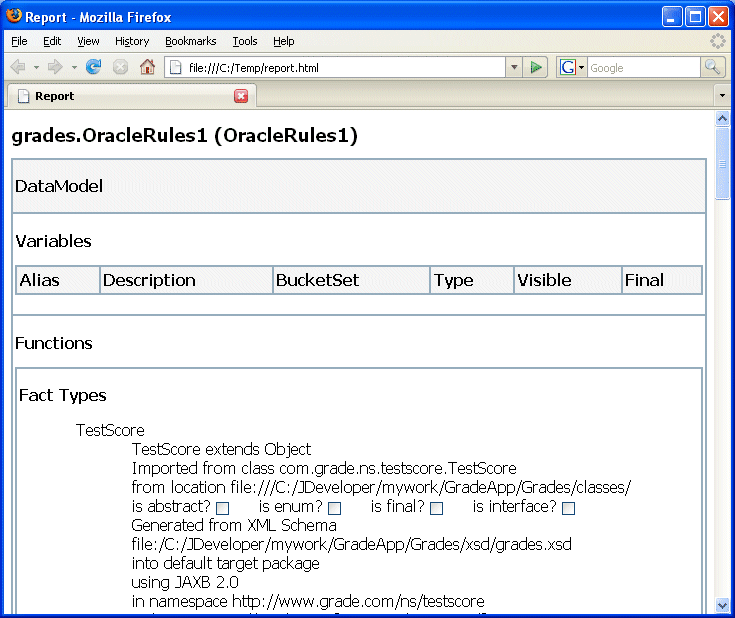
Task: Click 'Imported from class com.grade.ns.testscore.TestScore' text
Action: point(324,468)
